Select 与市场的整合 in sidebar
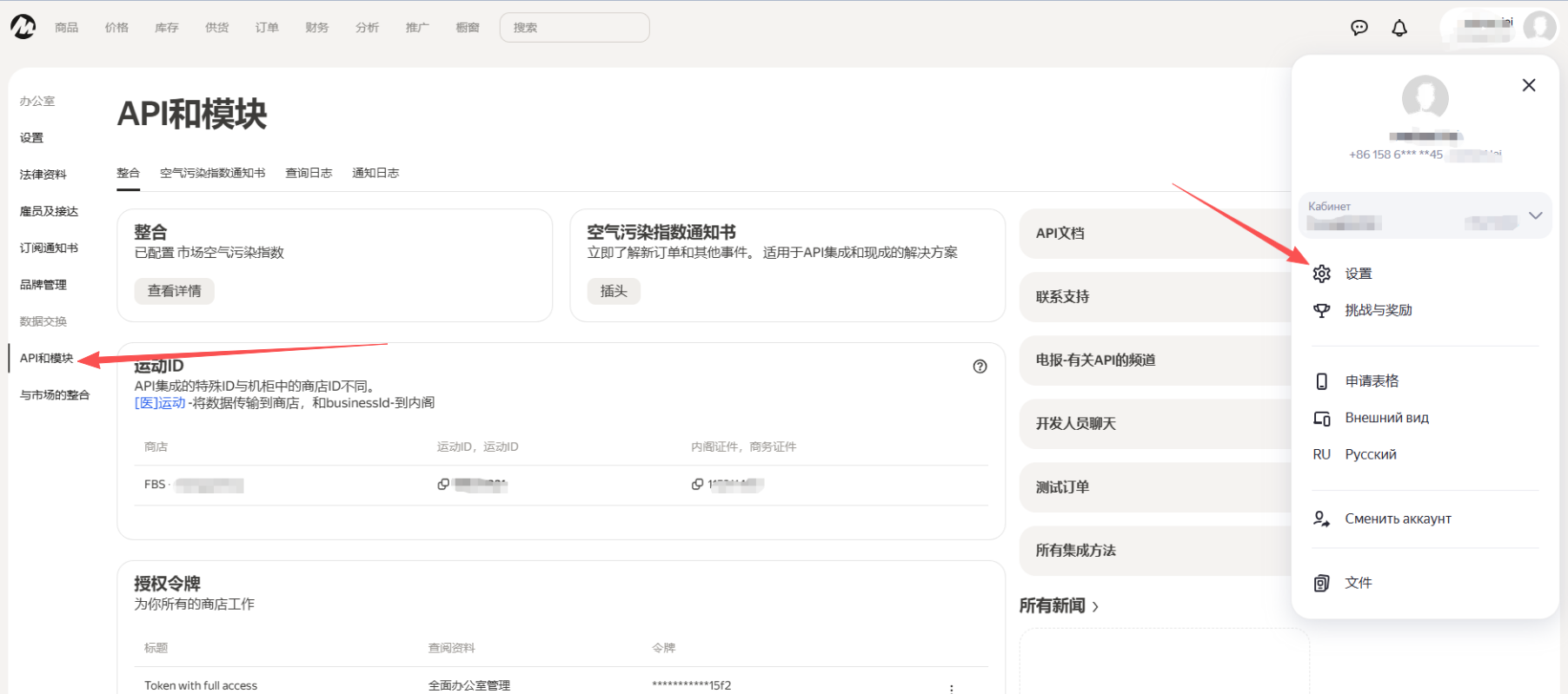 coord(55,395)
